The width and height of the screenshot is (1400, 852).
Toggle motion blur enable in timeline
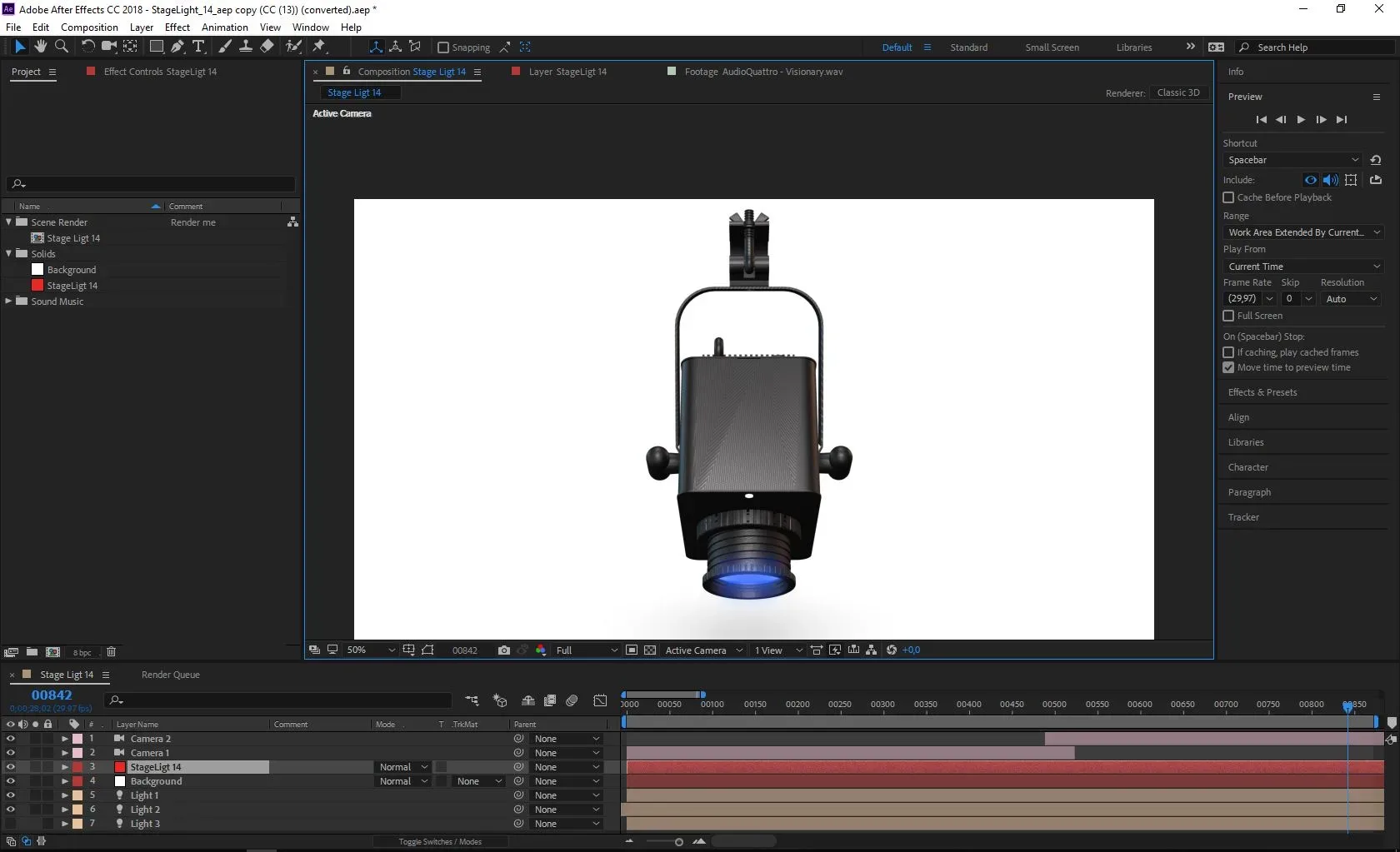coord(572,700)
